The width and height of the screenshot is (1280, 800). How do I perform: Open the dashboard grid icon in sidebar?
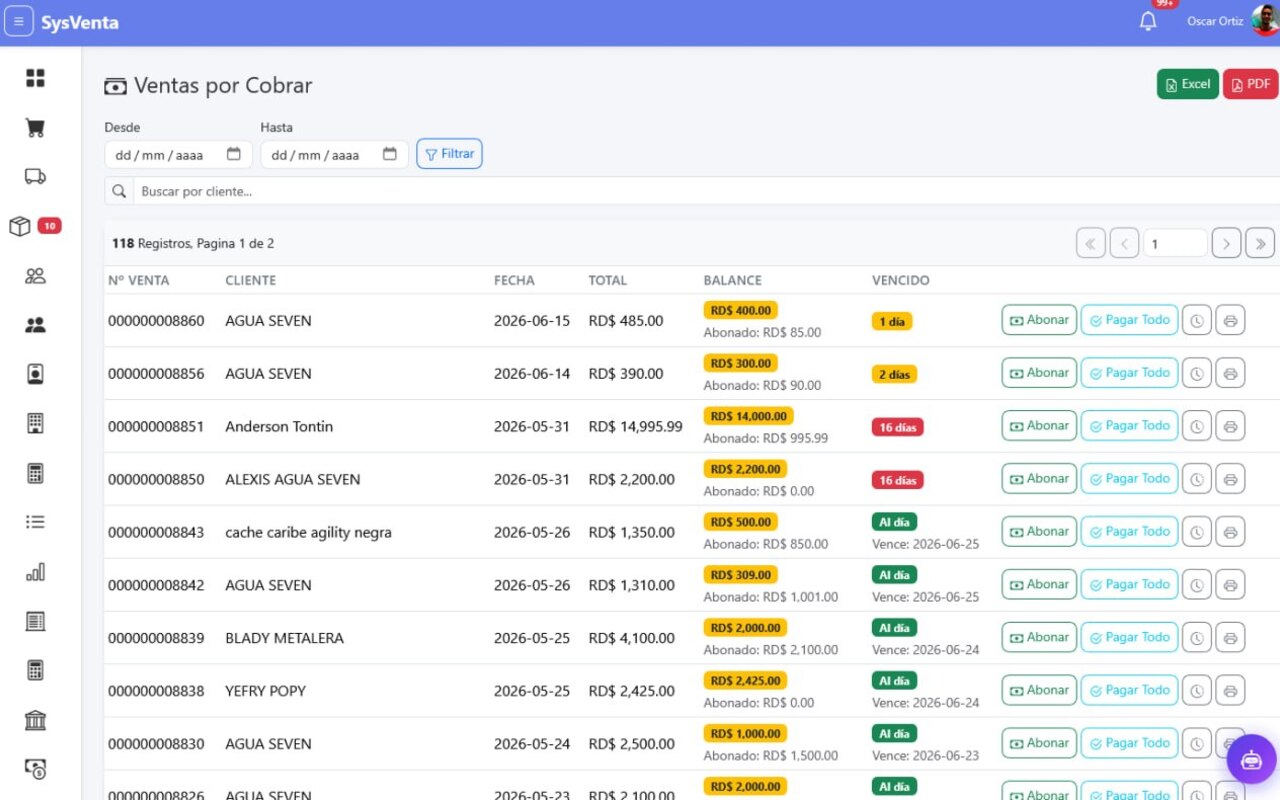(35, 78)
